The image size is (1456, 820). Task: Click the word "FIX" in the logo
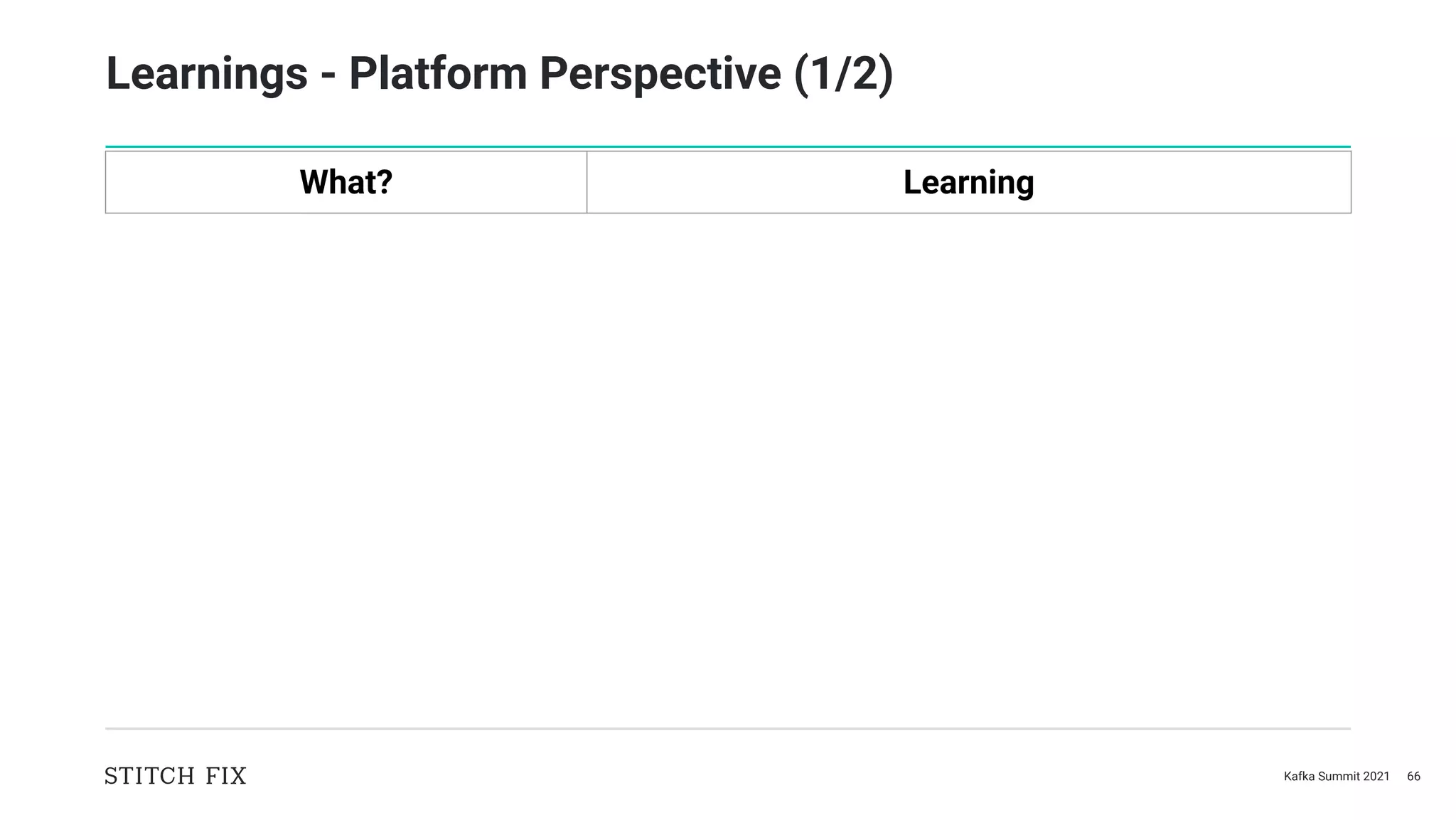[226, 776]
